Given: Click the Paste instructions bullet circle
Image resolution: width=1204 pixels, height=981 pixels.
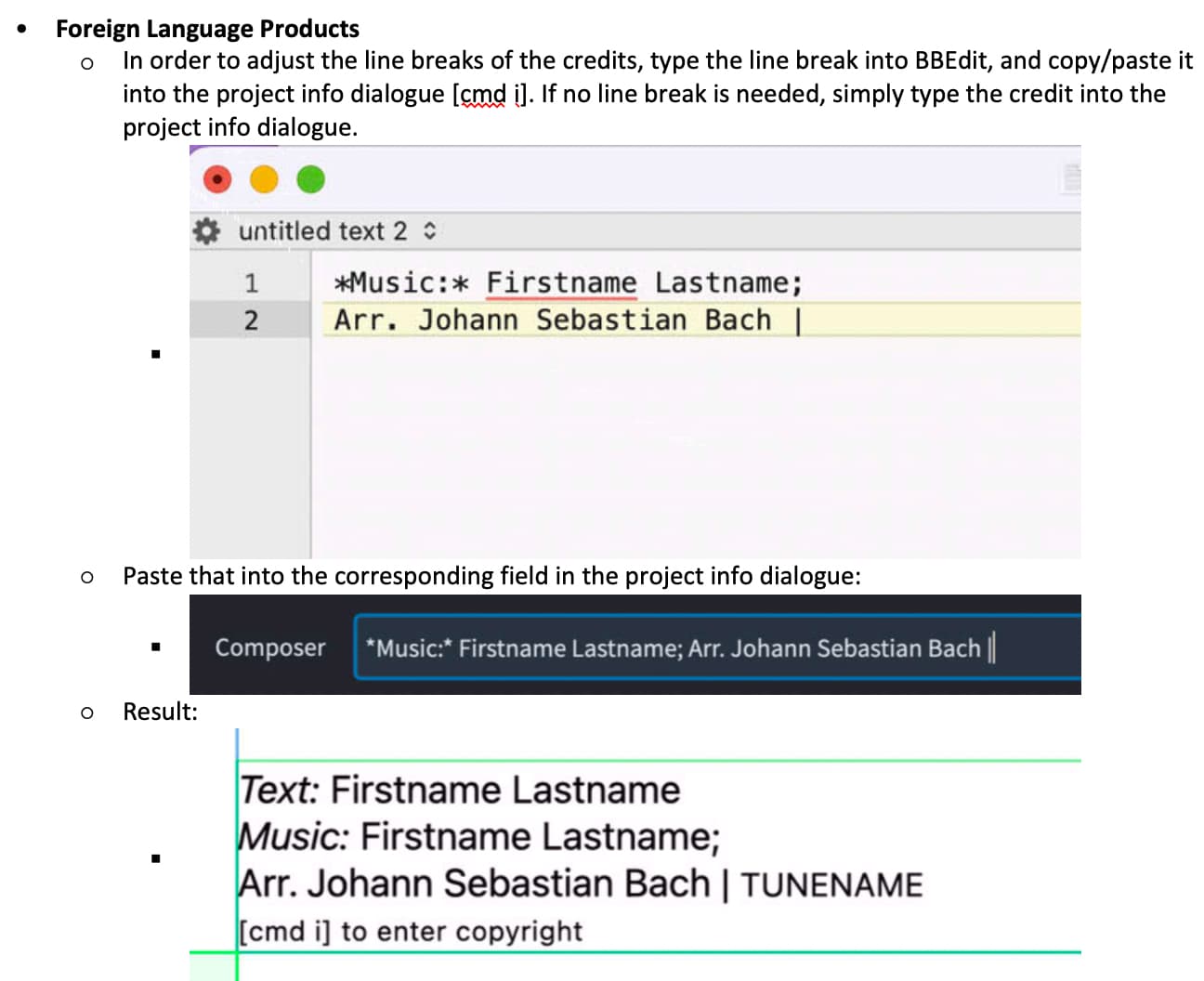Looking at the screenshot, I should coord(87,577).
